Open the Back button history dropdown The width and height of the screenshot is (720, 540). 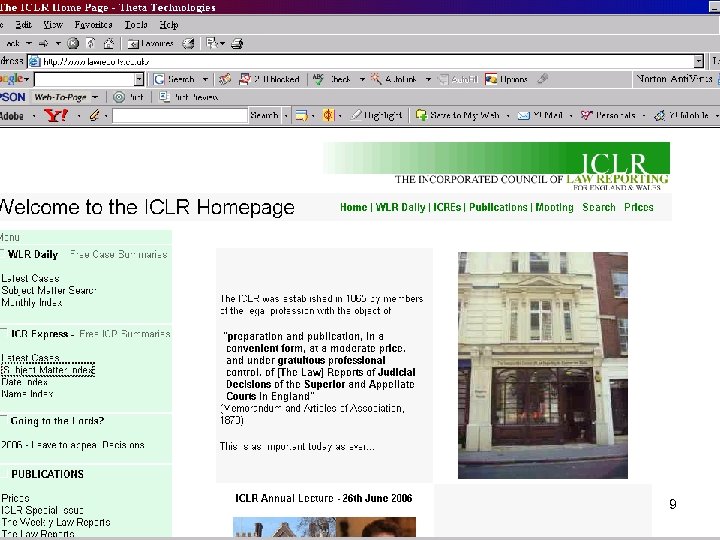[x=29, y=44]
